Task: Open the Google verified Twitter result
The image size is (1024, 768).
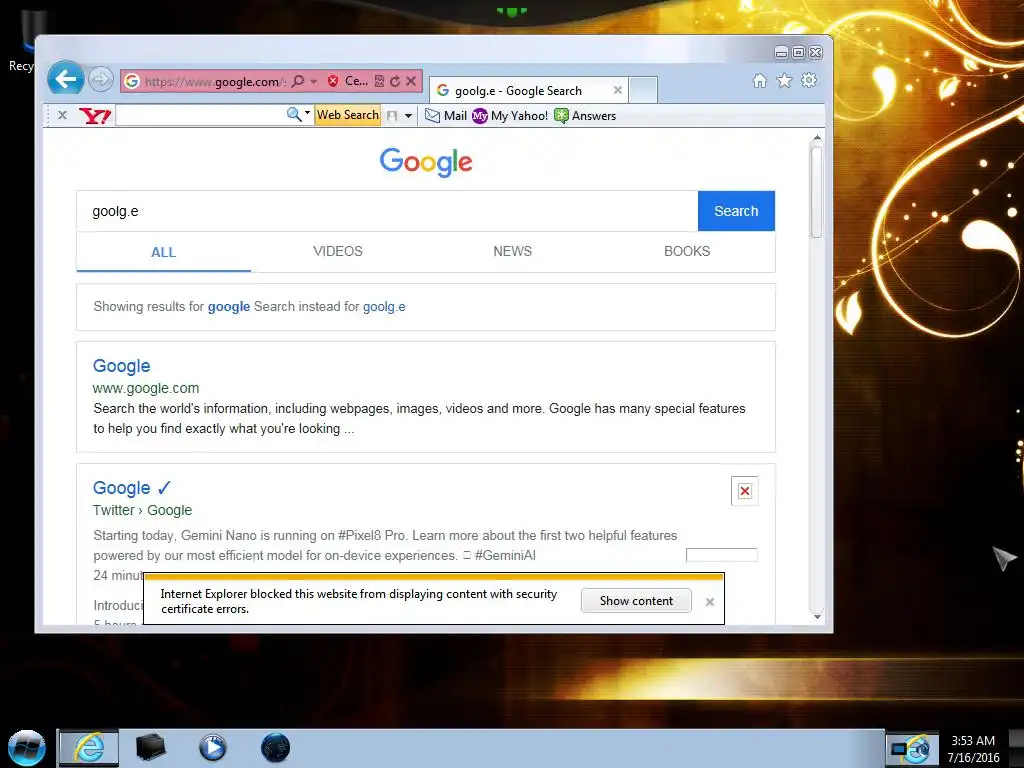Action: tap(132, 488)
